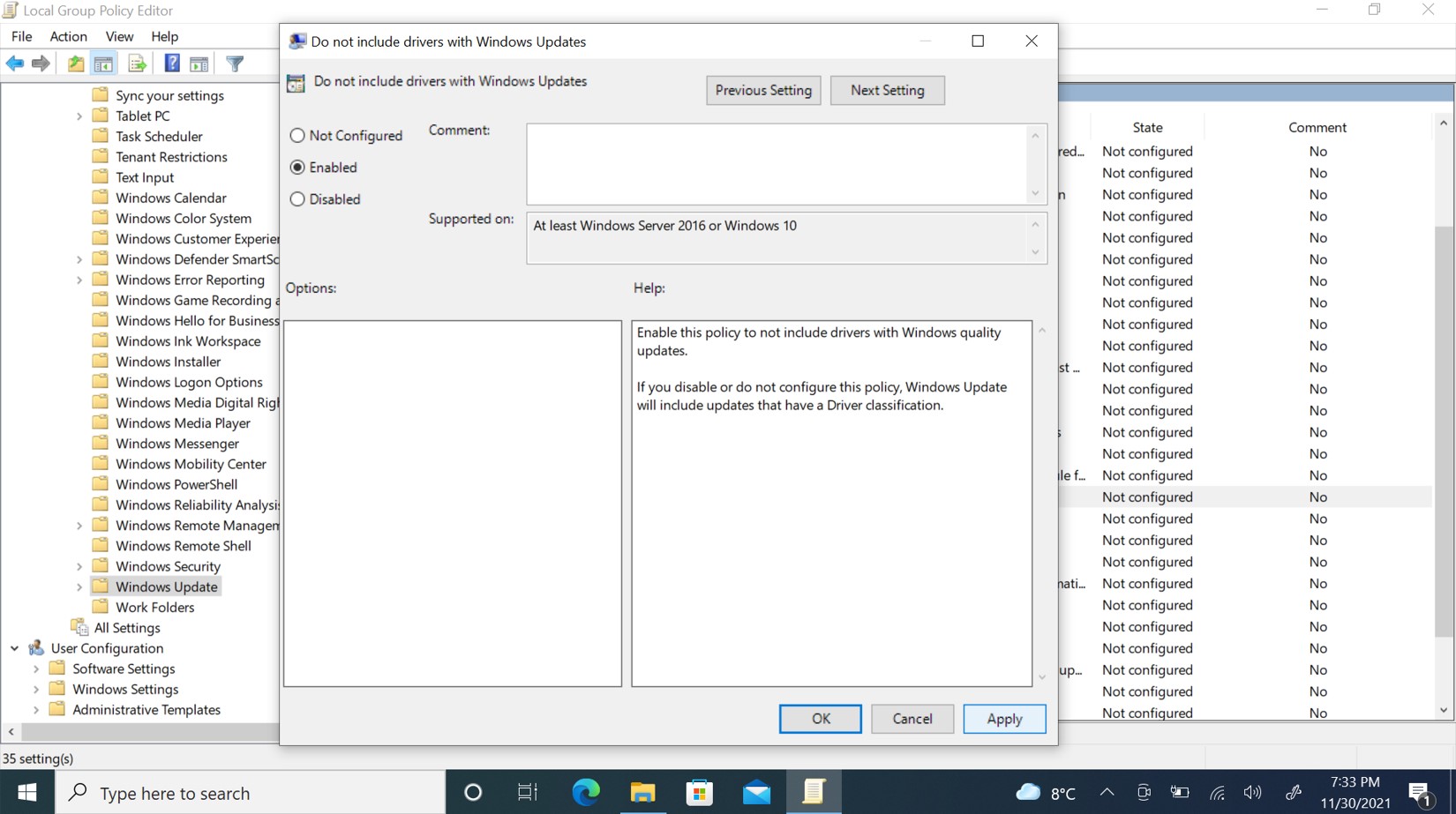
Task: Open File Explorer from the taskbar
Action: pos(642,792)
